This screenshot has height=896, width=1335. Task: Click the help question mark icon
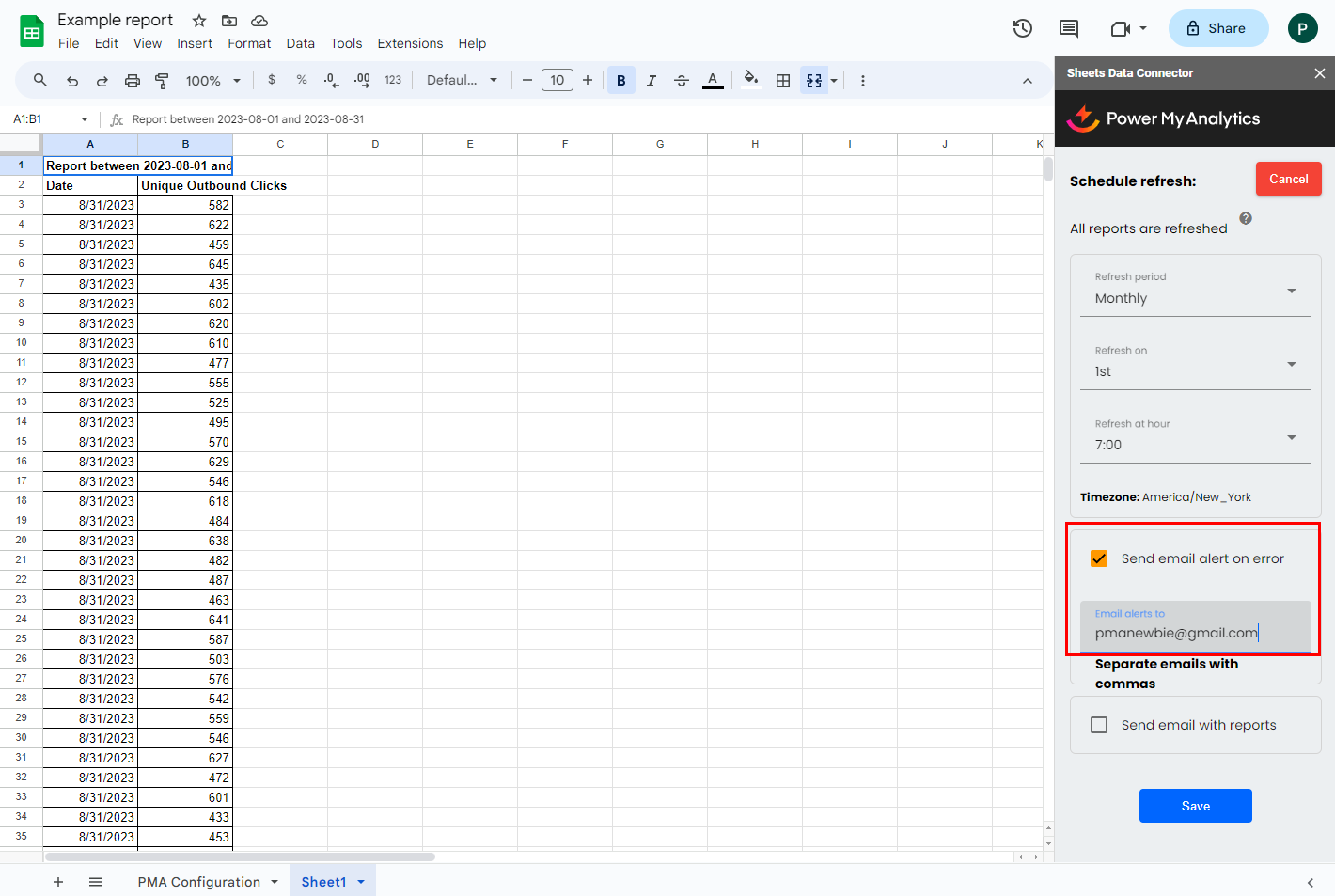1245,218
